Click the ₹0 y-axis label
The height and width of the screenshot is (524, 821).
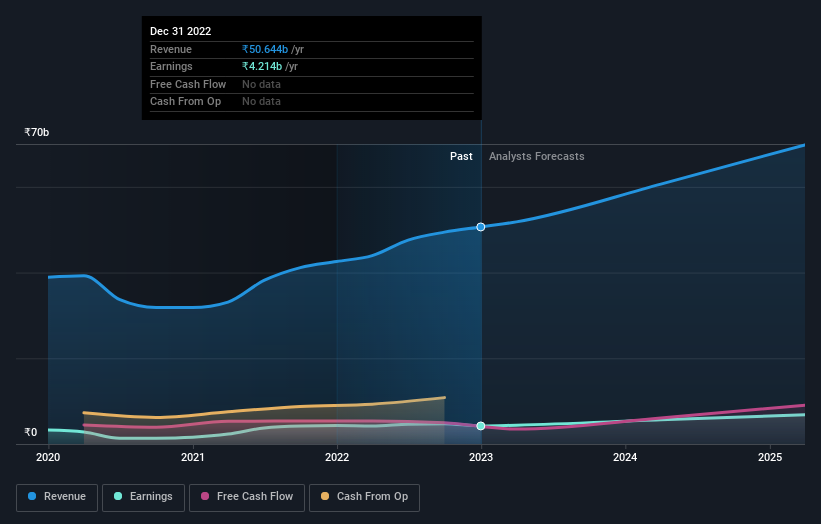pos(31,432)
